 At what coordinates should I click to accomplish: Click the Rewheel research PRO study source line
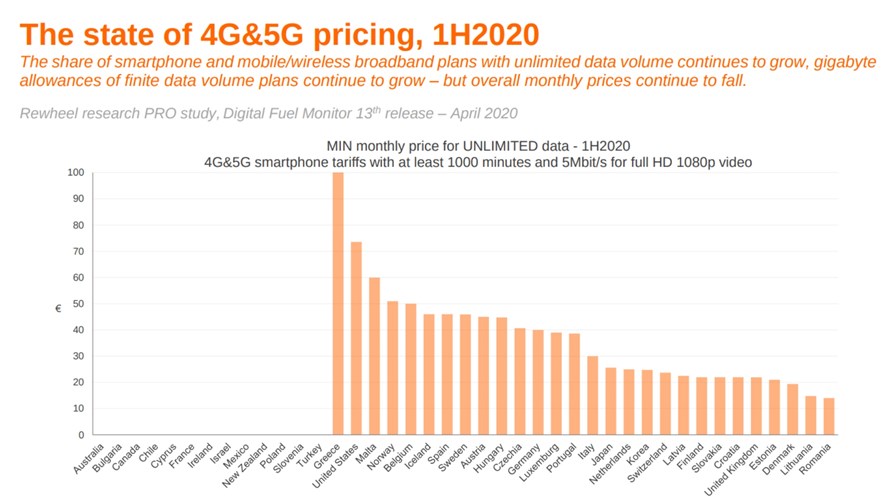(269, 113)
